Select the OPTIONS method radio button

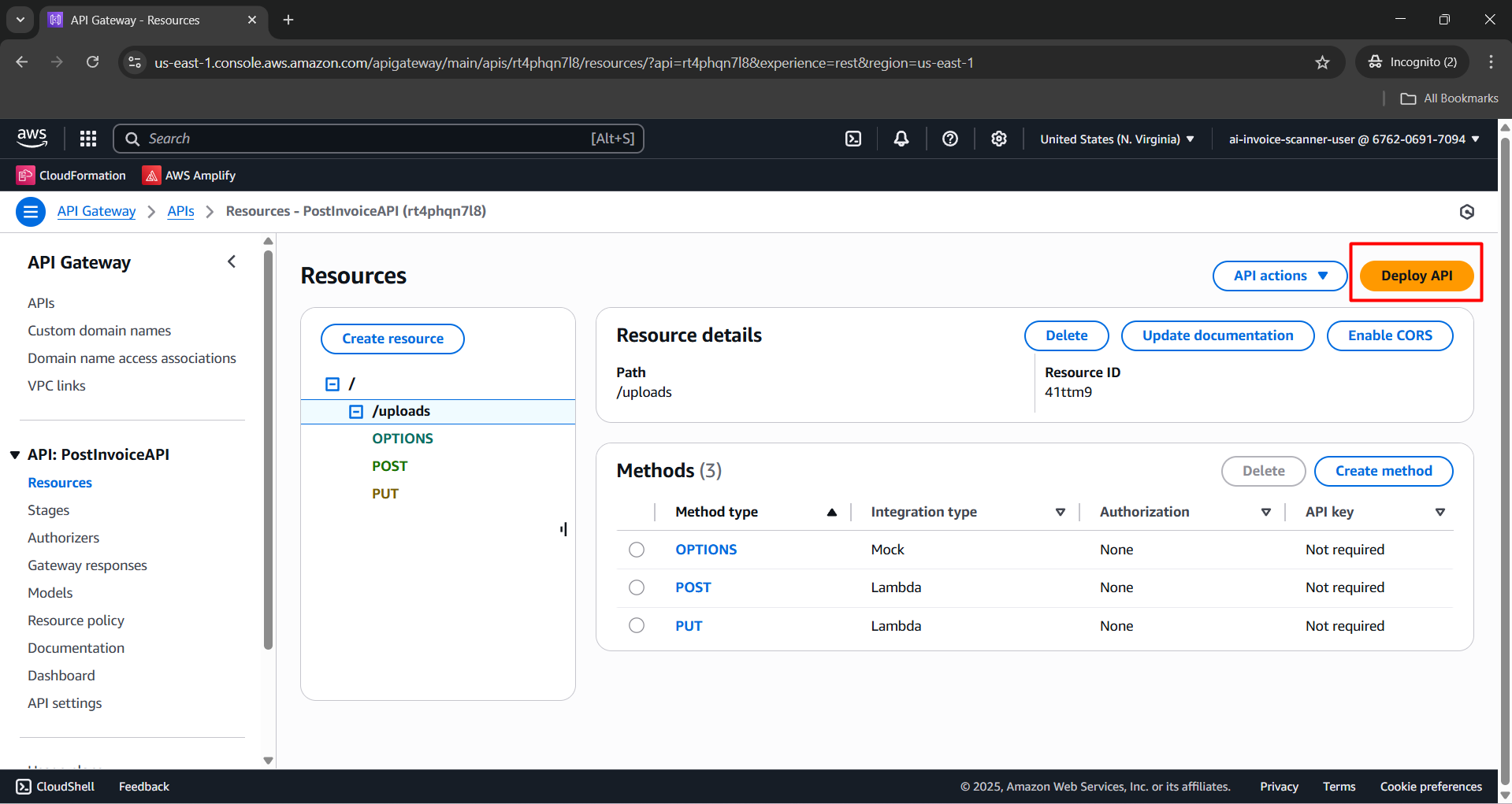637,549
